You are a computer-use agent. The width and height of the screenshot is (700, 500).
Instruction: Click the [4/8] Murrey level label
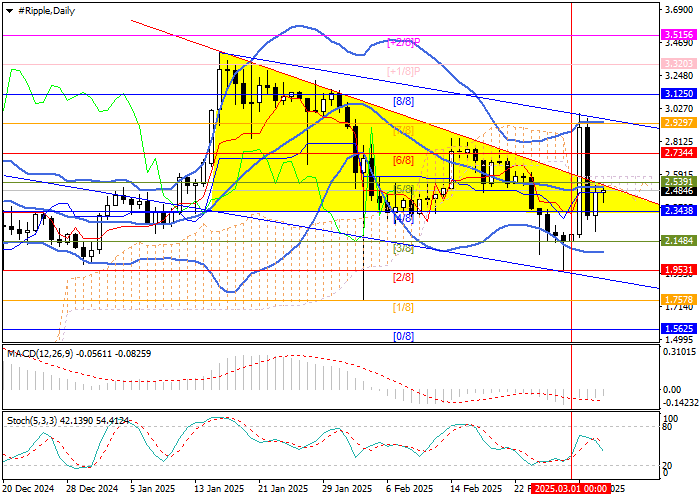coord(403,219)
